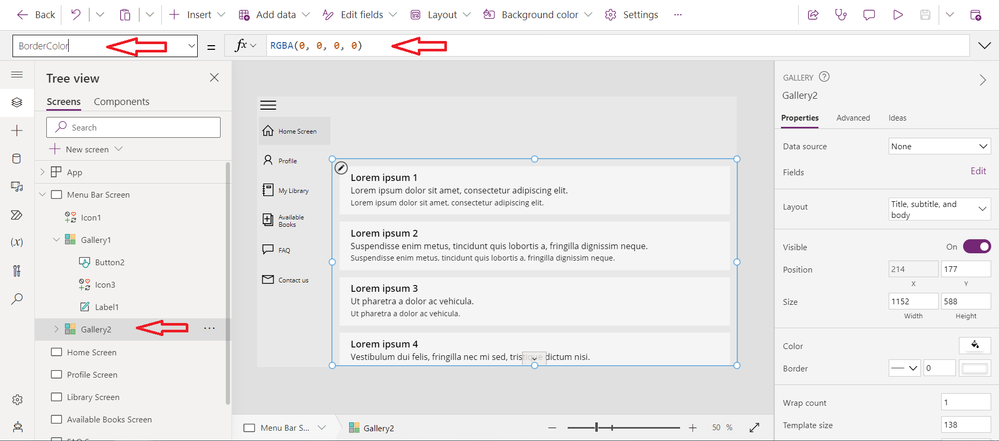Close the Tree view panel
Screen dimensions: 999x441
(214, 78)
